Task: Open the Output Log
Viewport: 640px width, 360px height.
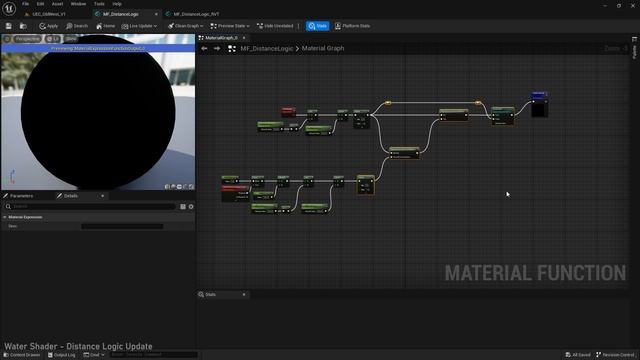Action: pos(62,355)
